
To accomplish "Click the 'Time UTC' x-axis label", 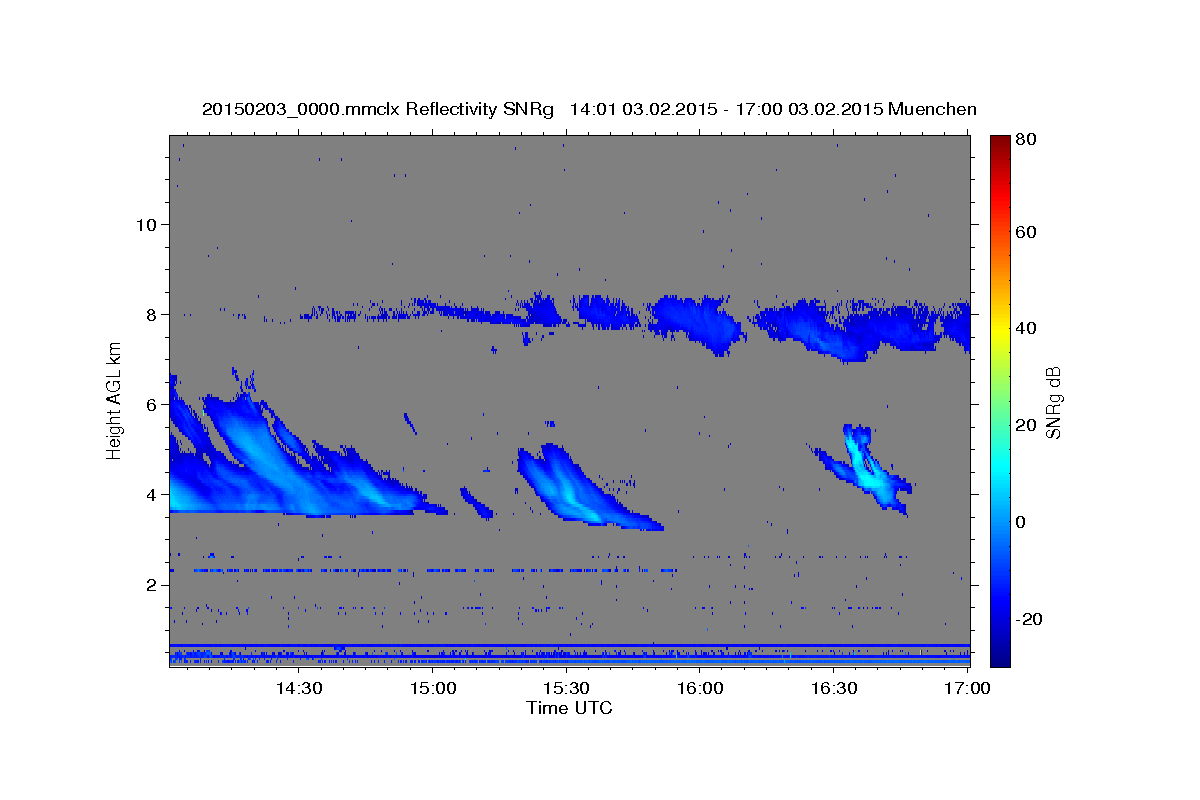I will coord(569,708).
